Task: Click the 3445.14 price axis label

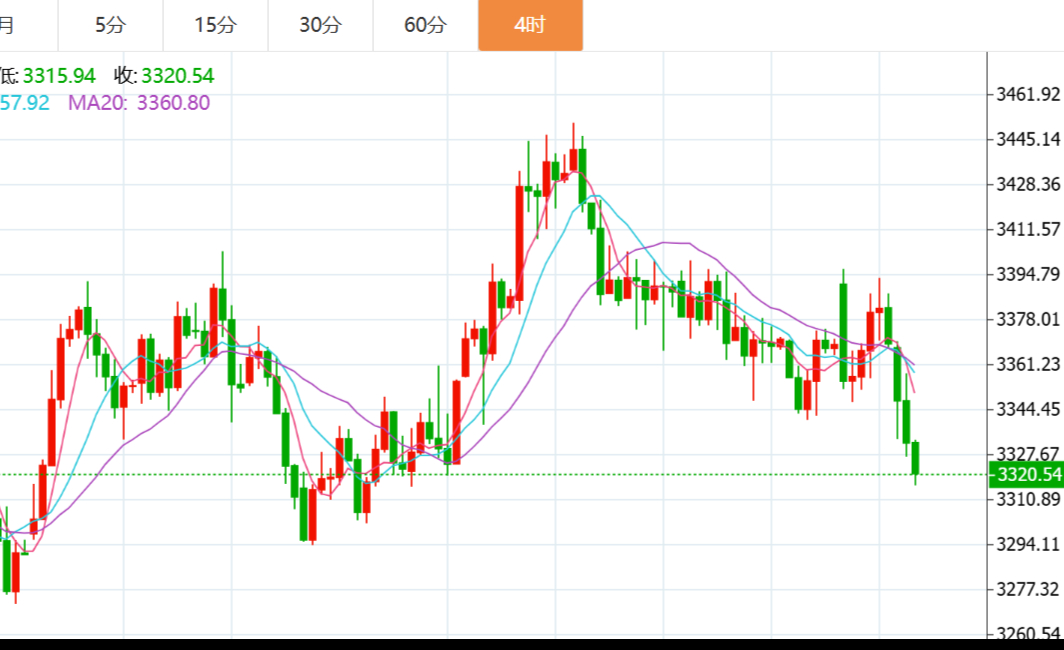Action: [x=1027, y=139]
